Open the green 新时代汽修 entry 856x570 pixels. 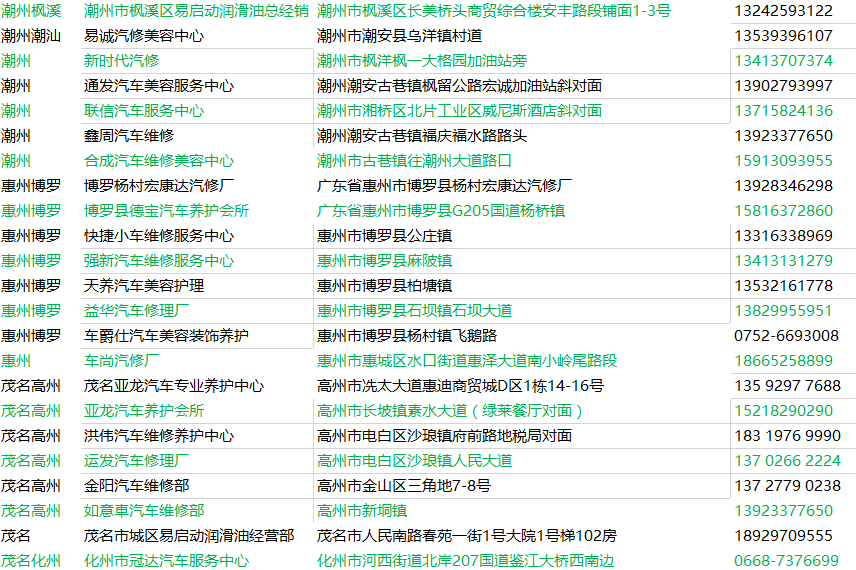121,61
